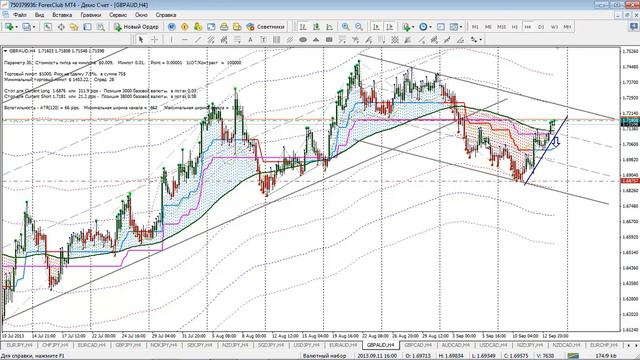Switch to the EURAUD,H4 chart tab

[x=343, y=345]
